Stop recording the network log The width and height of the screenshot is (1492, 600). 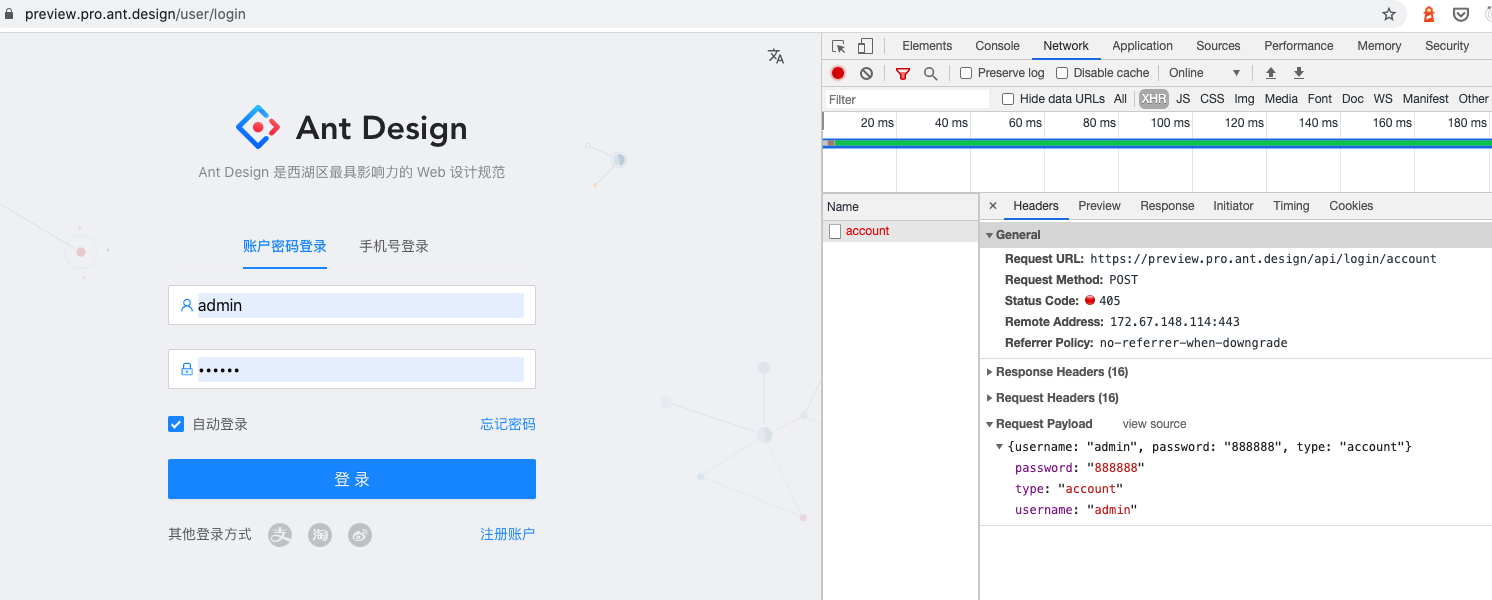pos(838,73)
